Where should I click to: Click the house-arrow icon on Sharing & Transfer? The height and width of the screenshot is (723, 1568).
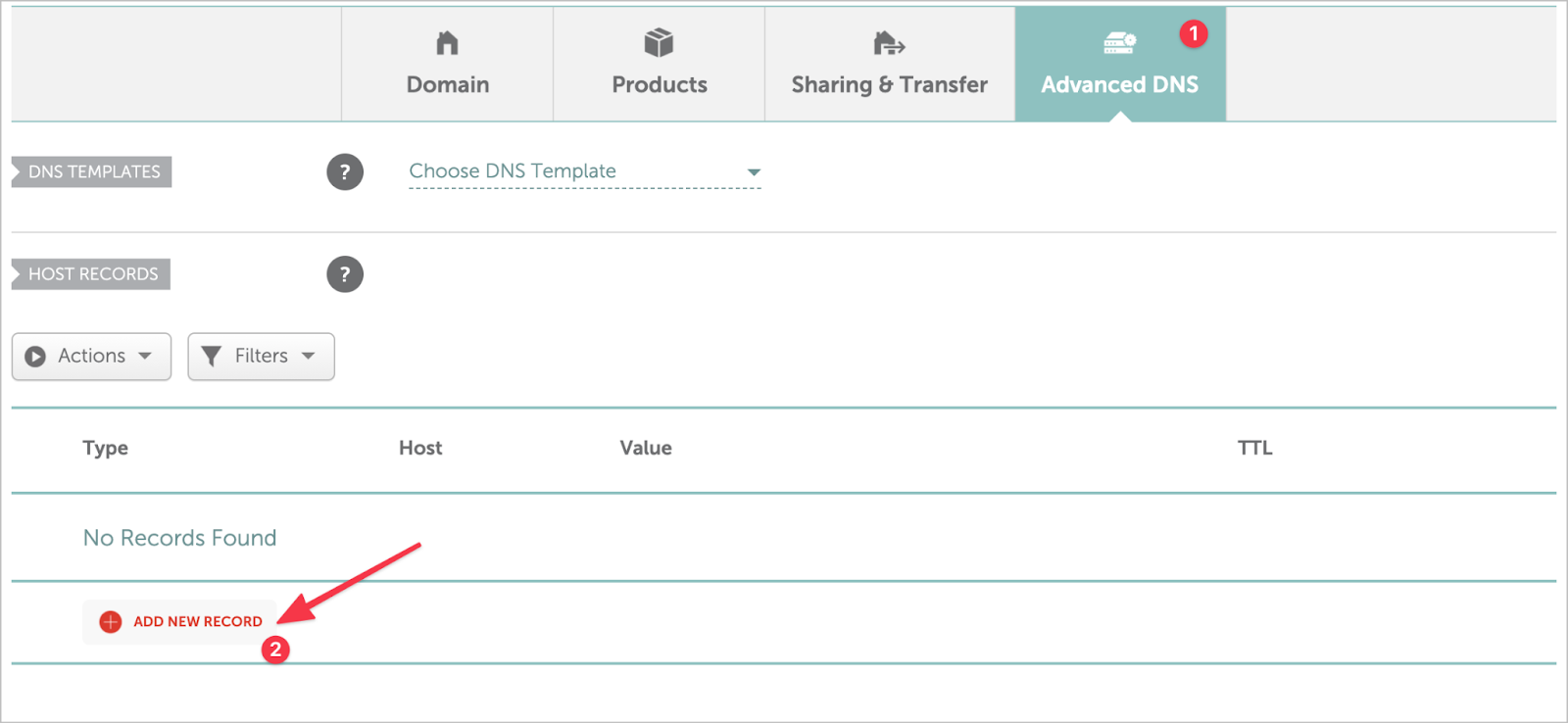pyautogui.click(x=889, y=43)
